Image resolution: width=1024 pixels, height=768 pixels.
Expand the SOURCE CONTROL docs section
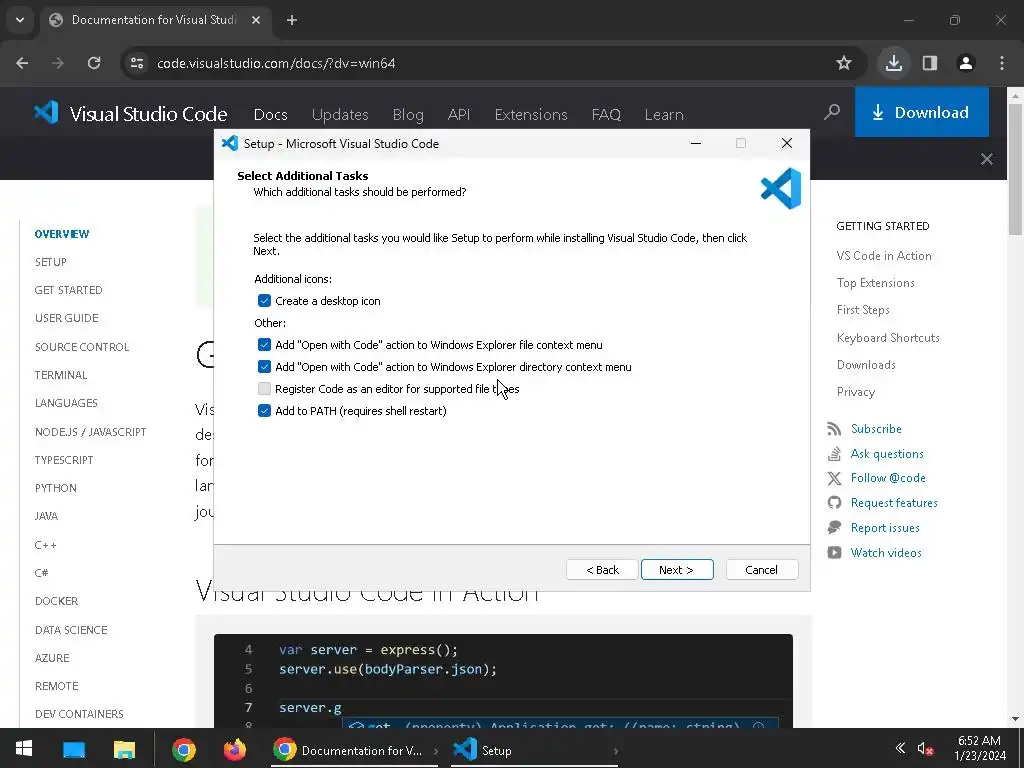pos(82,347)
